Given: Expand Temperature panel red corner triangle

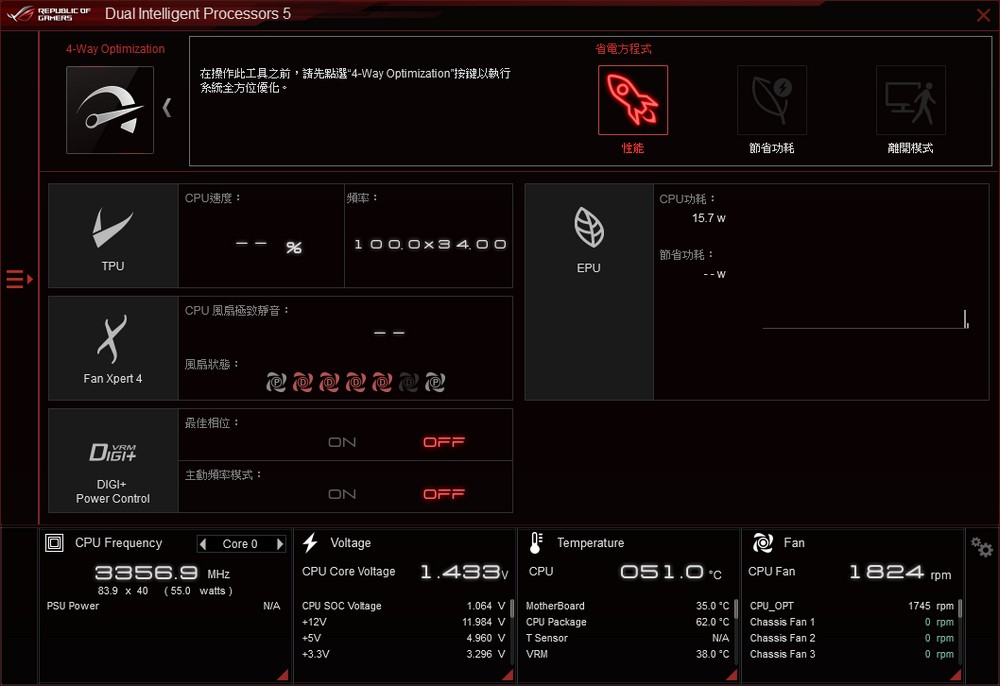Looking at the screenshot, I should pos(732,675).
